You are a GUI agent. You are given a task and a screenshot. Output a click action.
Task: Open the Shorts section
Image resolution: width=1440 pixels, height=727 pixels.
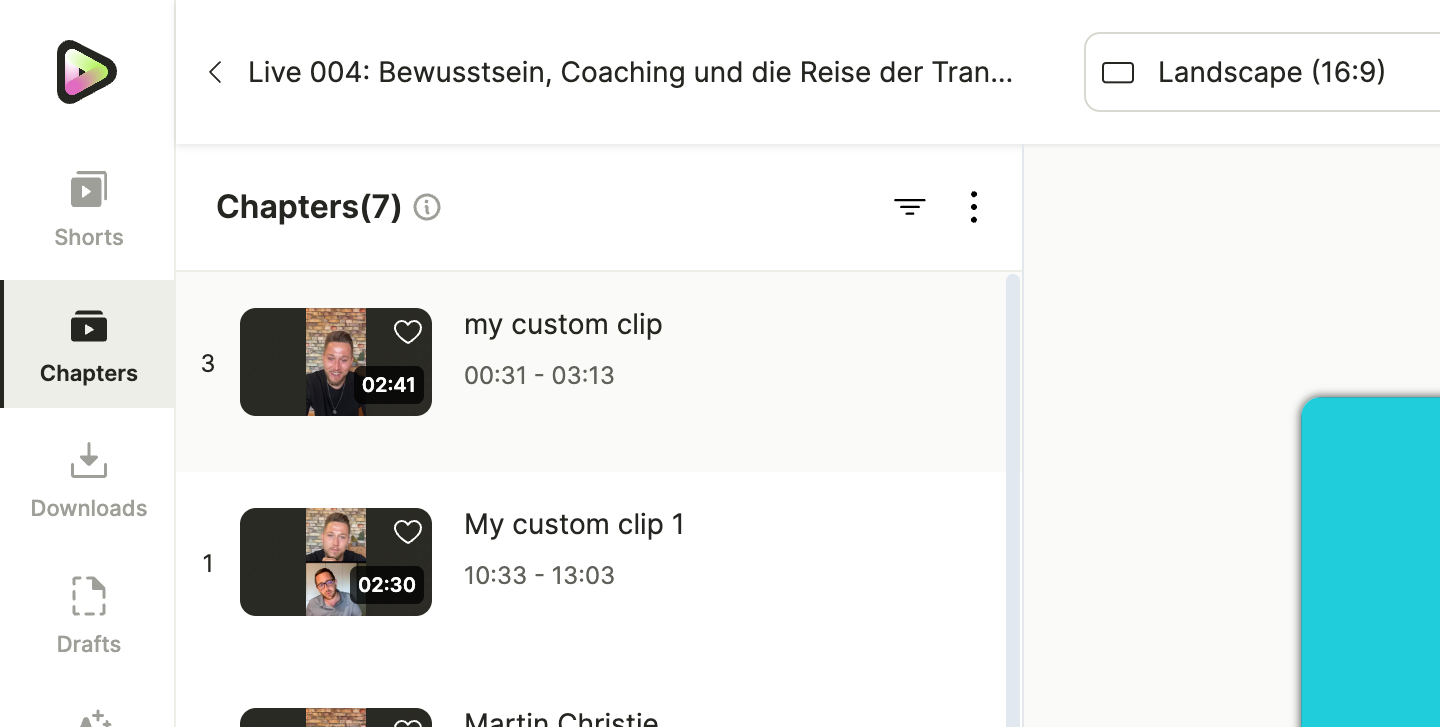[89, 209]
